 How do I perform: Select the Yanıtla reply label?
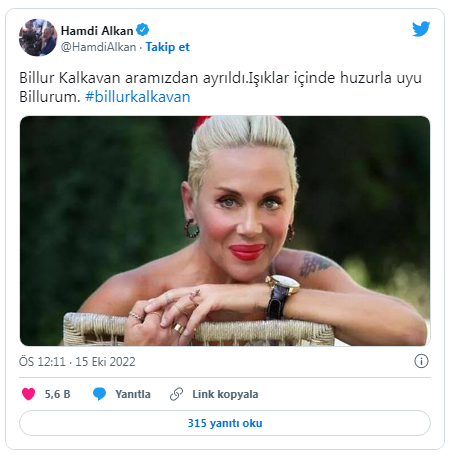coord(133,394)
